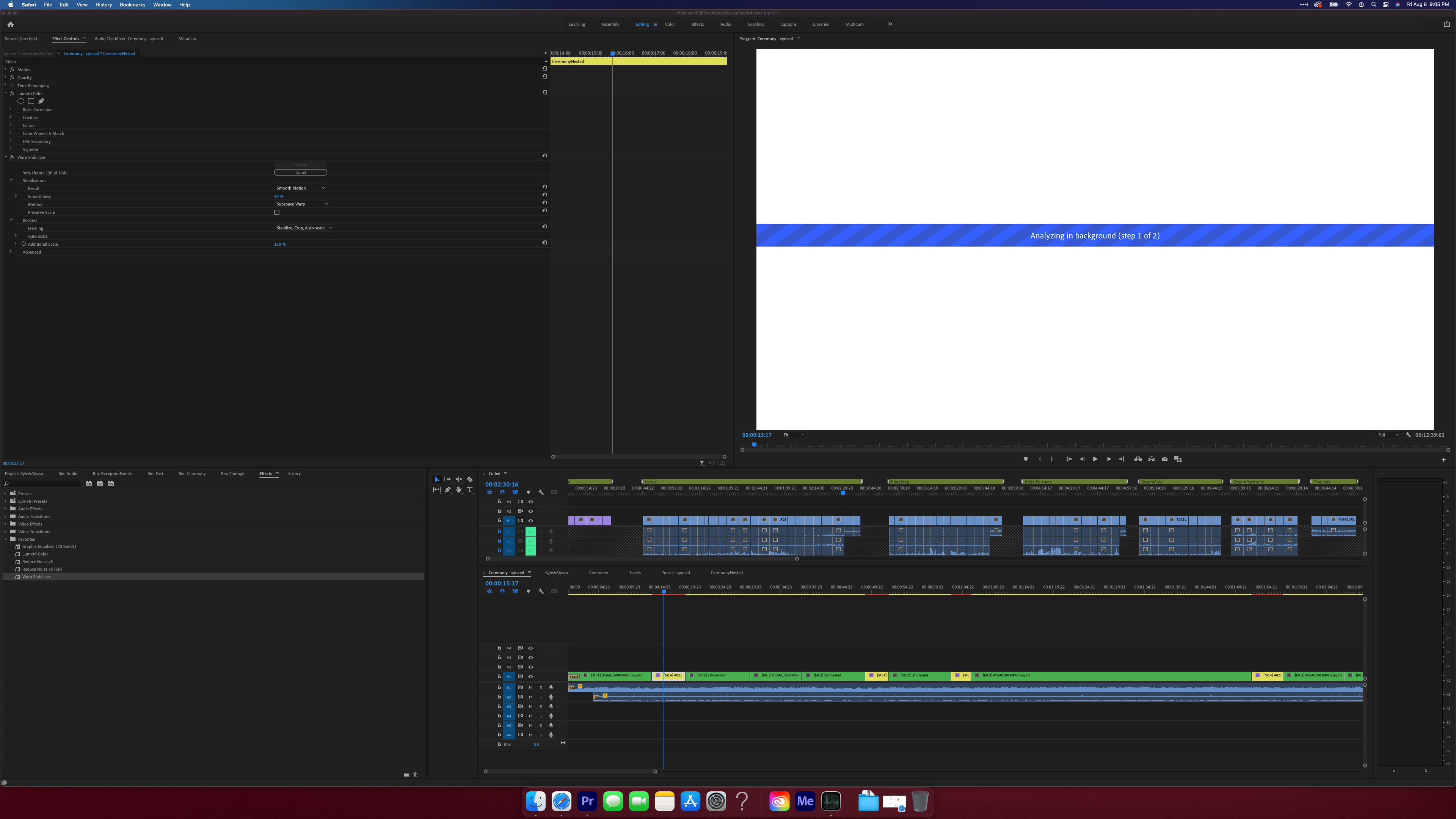The image size is (1456, 819).
Task: Open the Subspace Warp method dropdown
Action: pos(302,204)
